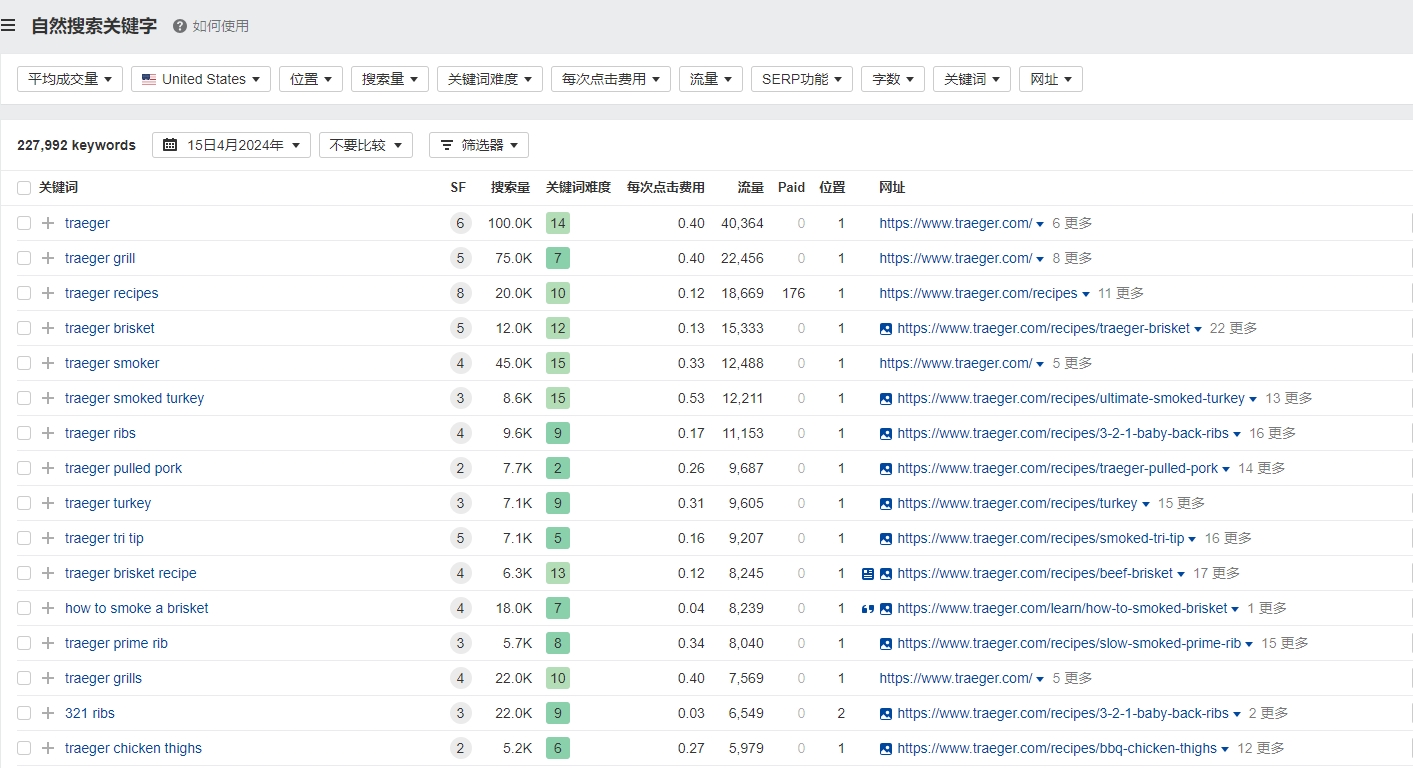The height and width of the screenshot is (768, 1413).
Task: Open the 每次点击费用 filter dropdown
Action: 611,79
